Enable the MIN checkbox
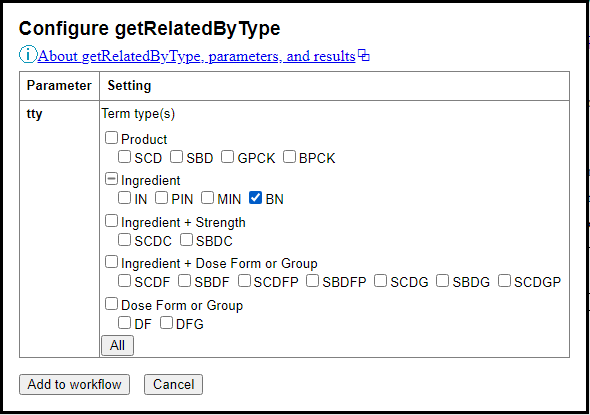Viewport: 590px width, 415px height. pos(207,198)
